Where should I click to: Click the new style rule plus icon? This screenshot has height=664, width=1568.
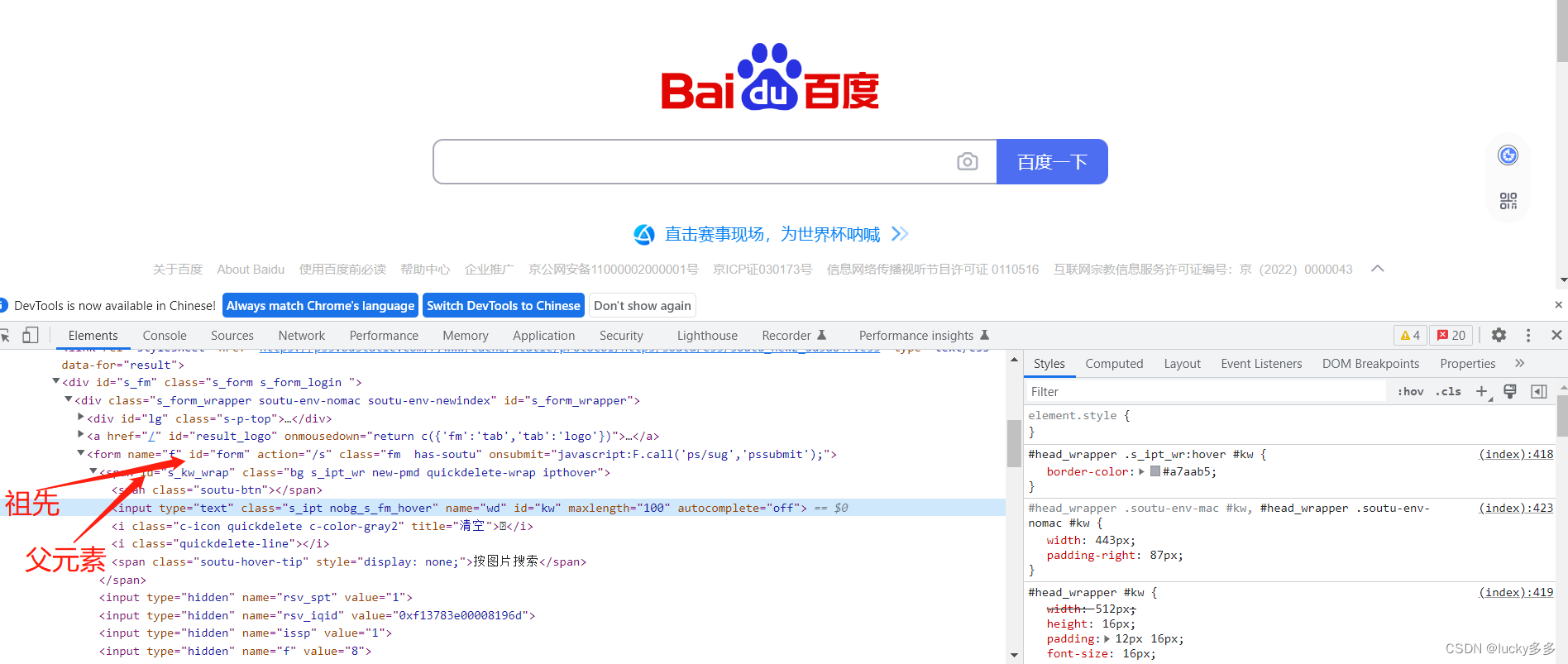tap(1482, 391)
